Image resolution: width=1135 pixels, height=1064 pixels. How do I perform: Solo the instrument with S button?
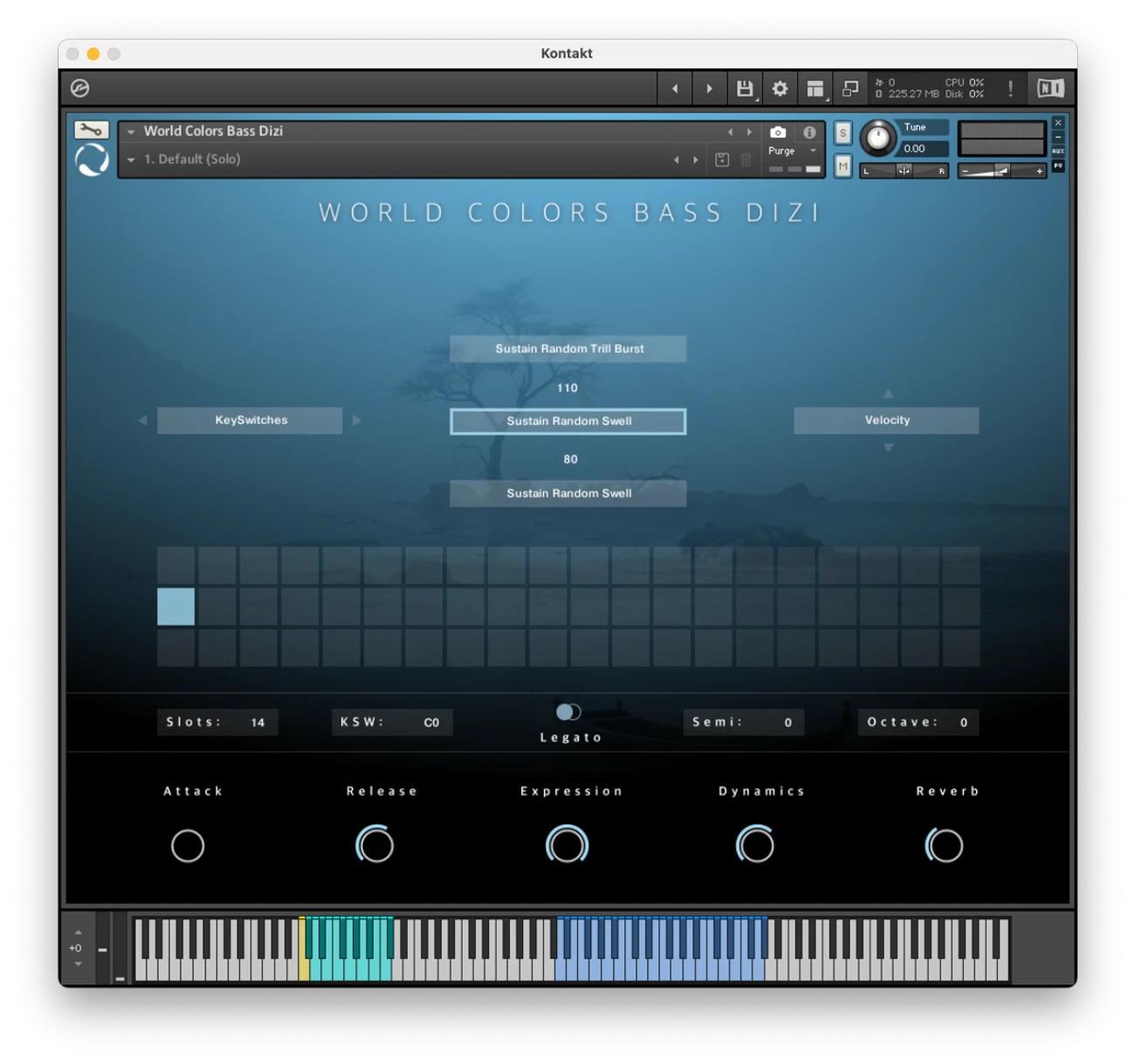[x=843, y=133]
